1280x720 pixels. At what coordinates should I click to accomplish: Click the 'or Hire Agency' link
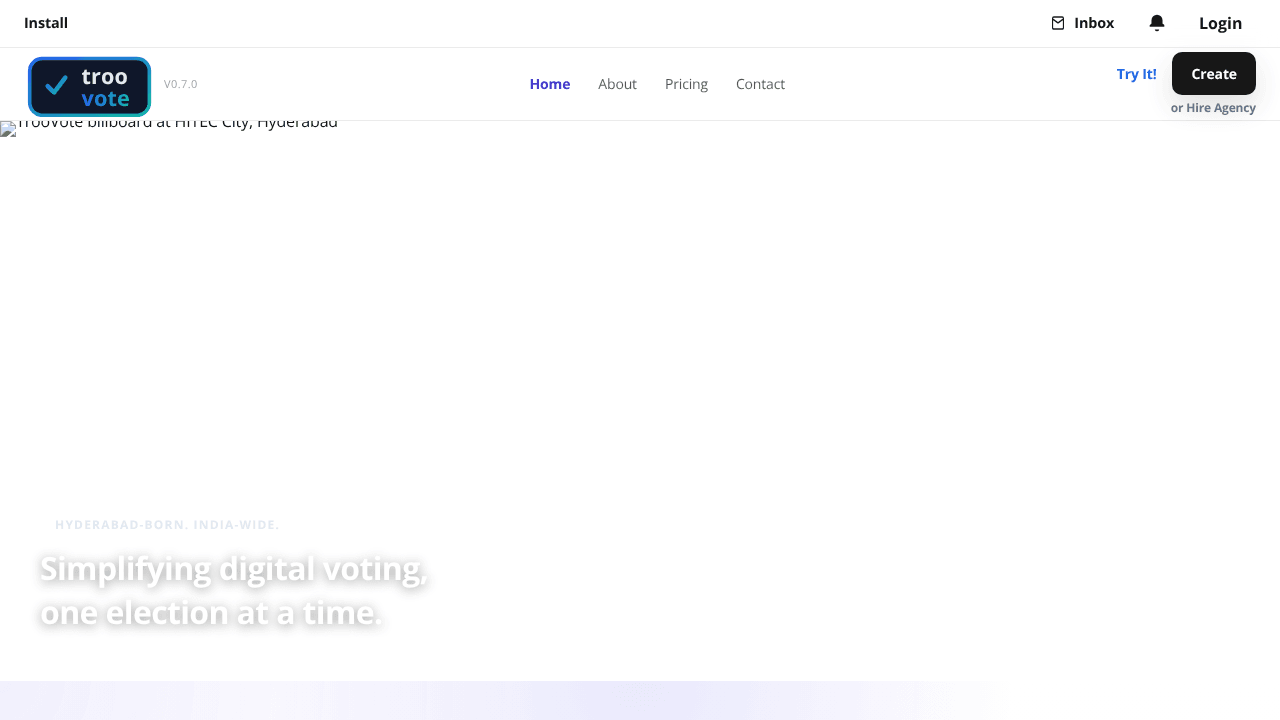[1213, 108]
